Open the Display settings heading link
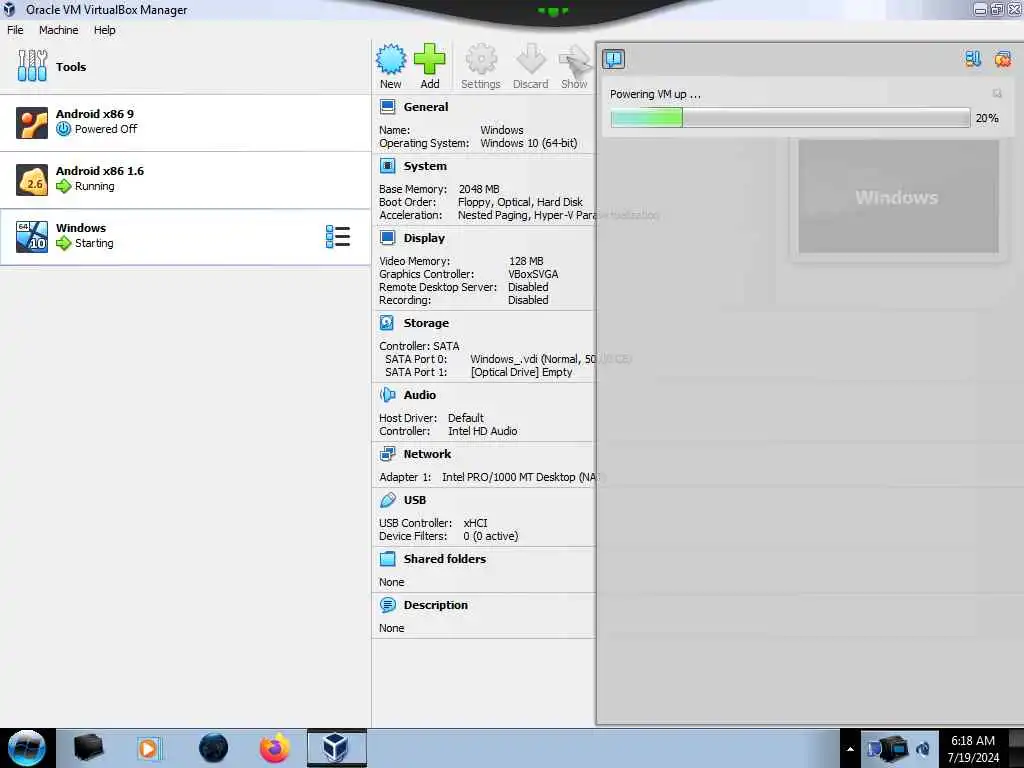 pos(424,238)
